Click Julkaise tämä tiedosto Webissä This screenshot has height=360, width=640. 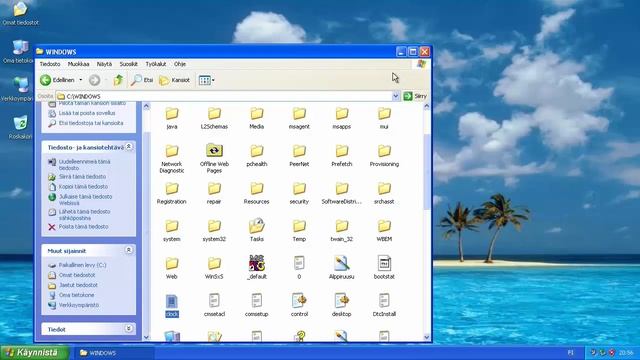[85, 200]
